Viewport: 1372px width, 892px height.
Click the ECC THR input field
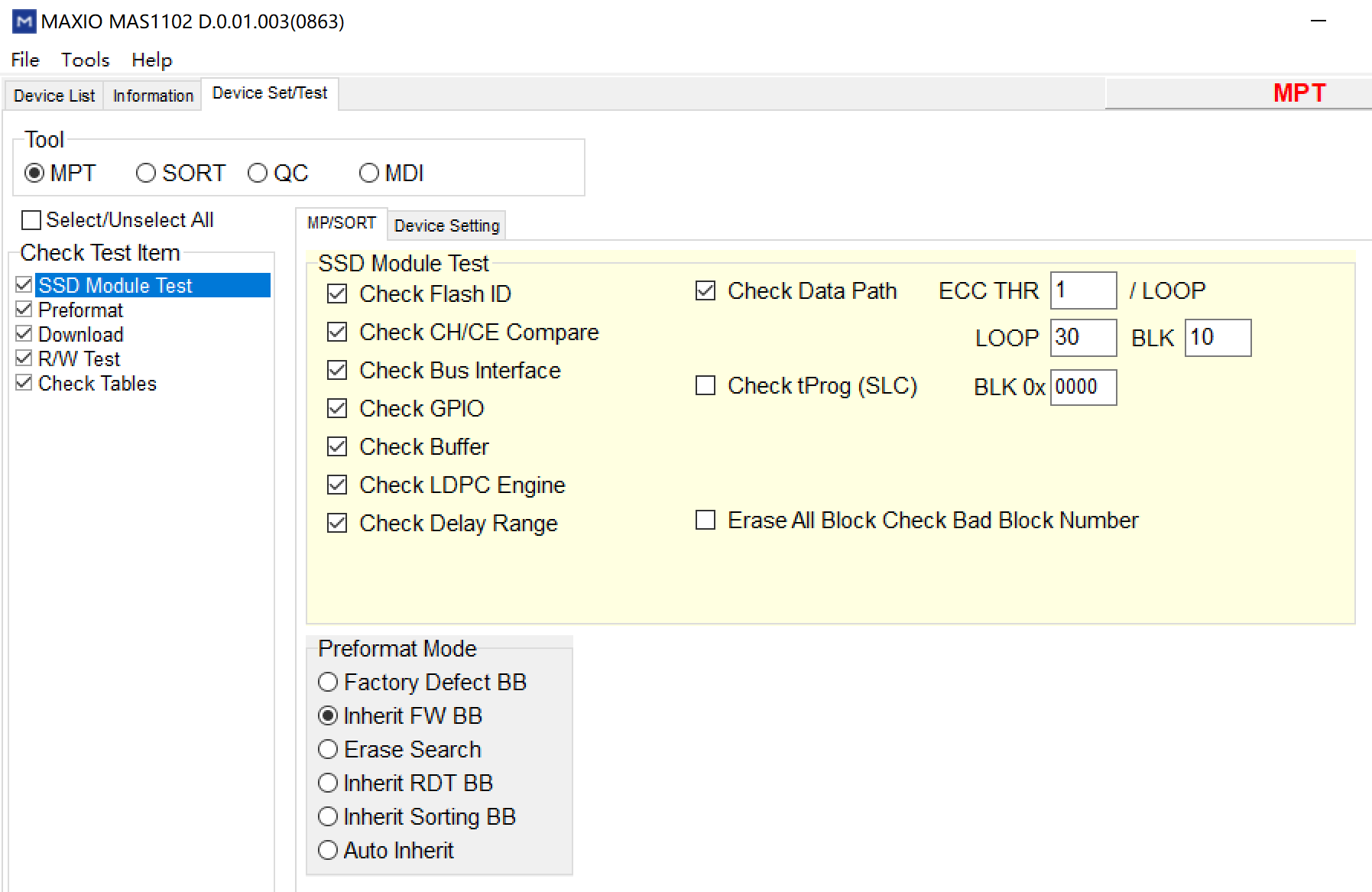coord(1083,290)
